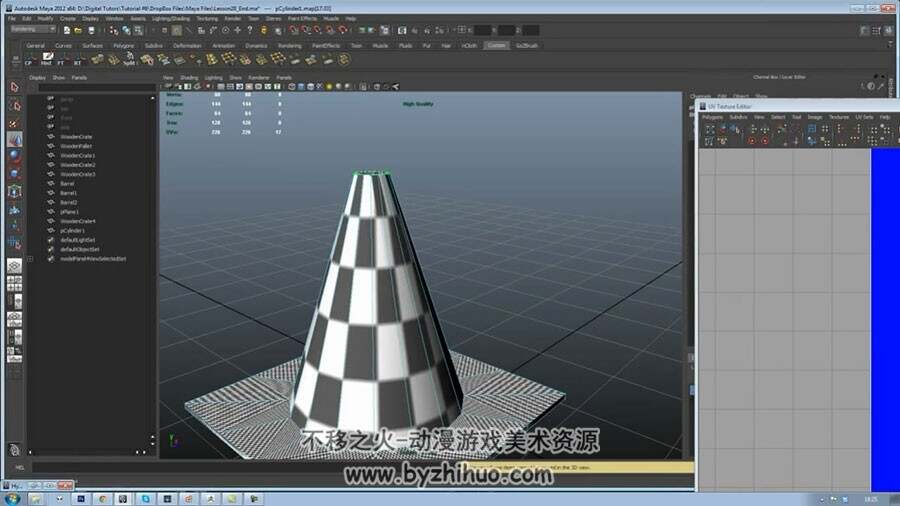Toggle use all lights bulb icon in viewport

pyautogui.click(x=329, y=87)
